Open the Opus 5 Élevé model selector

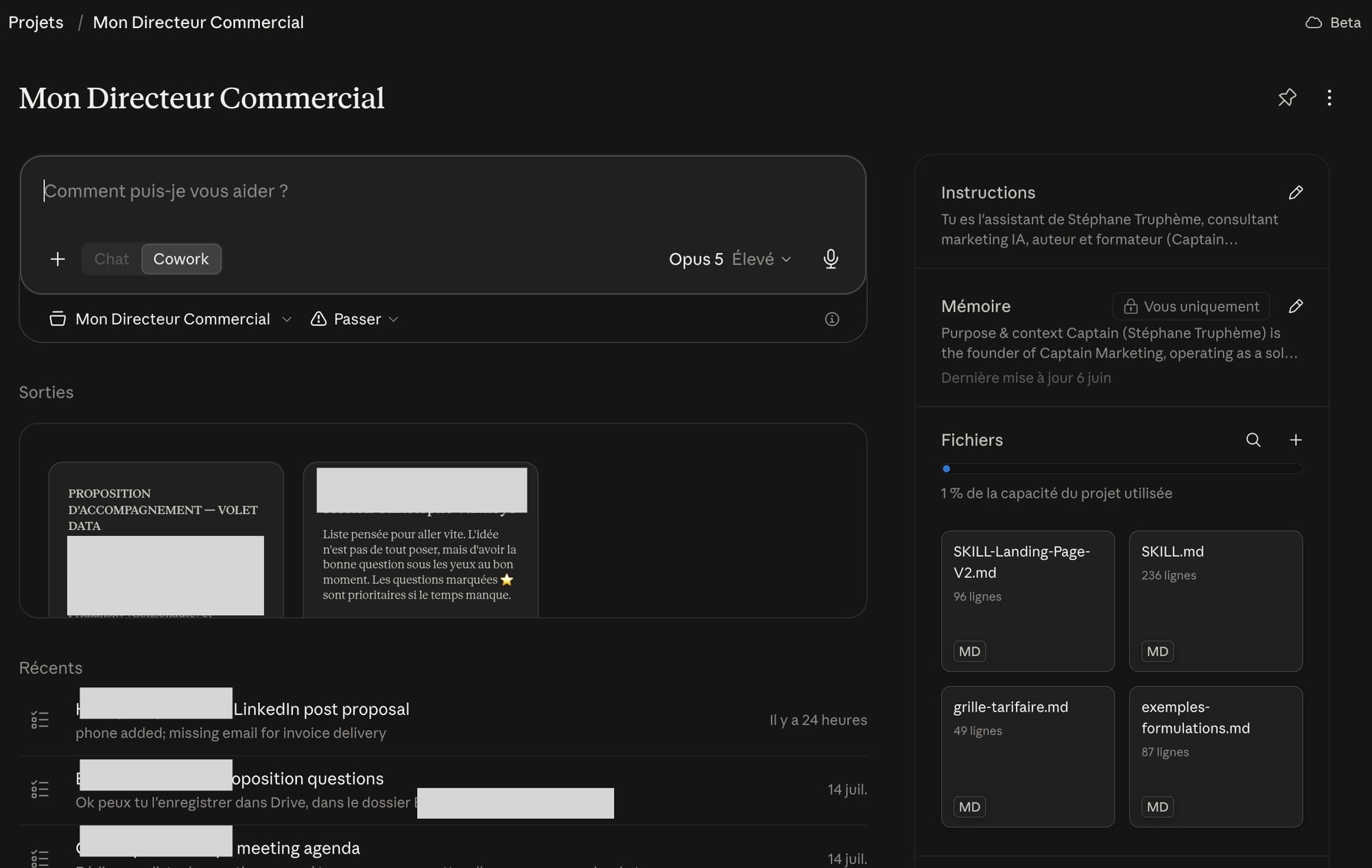pyautogui.click(x=730, y=259)
